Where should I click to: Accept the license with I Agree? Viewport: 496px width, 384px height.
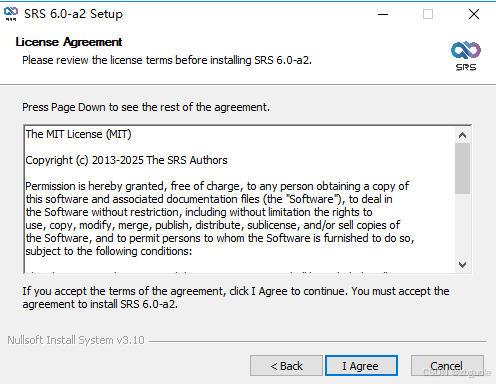[x=361, y=366]
